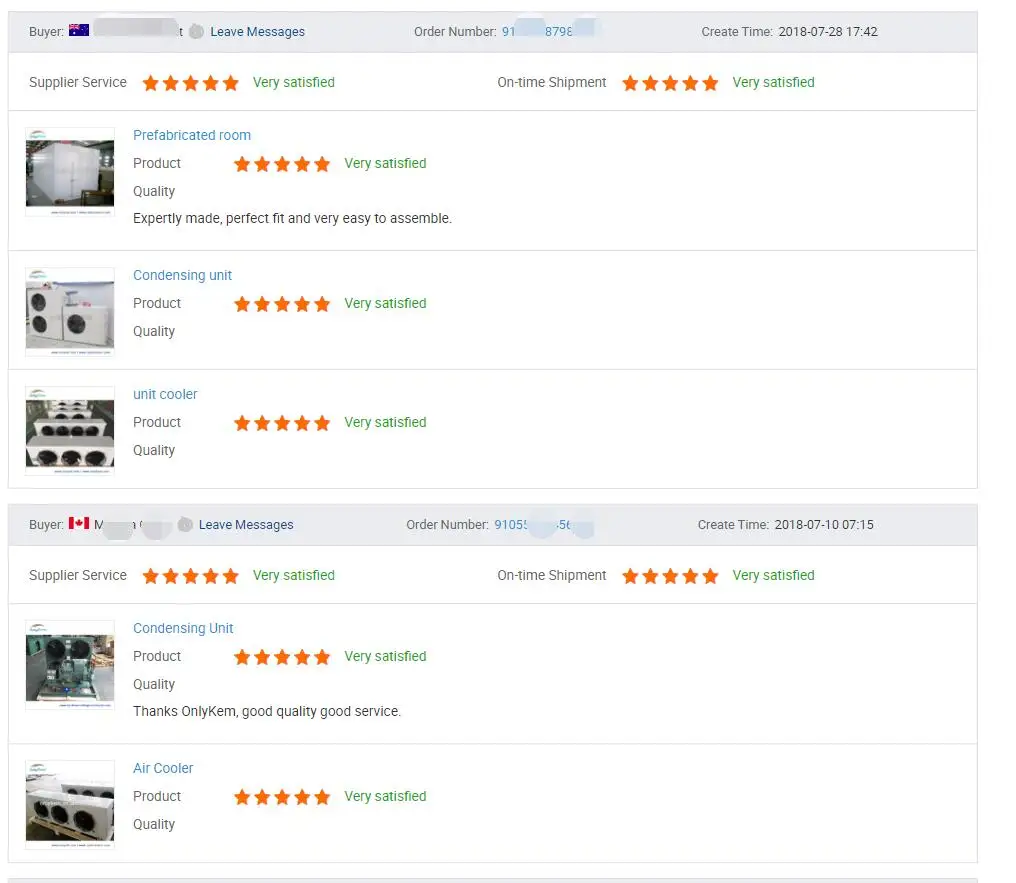Click star rating for unit cooler

click(282, 423)
